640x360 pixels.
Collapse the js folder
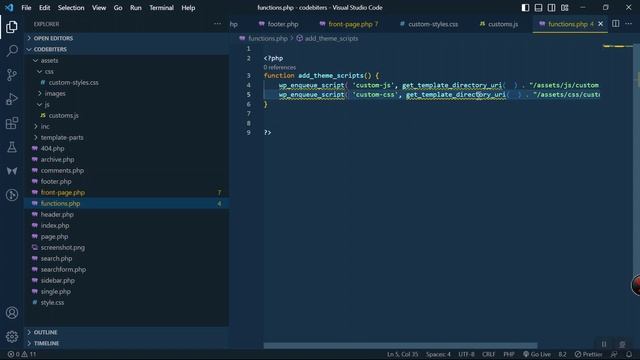[x=127, y=104]
